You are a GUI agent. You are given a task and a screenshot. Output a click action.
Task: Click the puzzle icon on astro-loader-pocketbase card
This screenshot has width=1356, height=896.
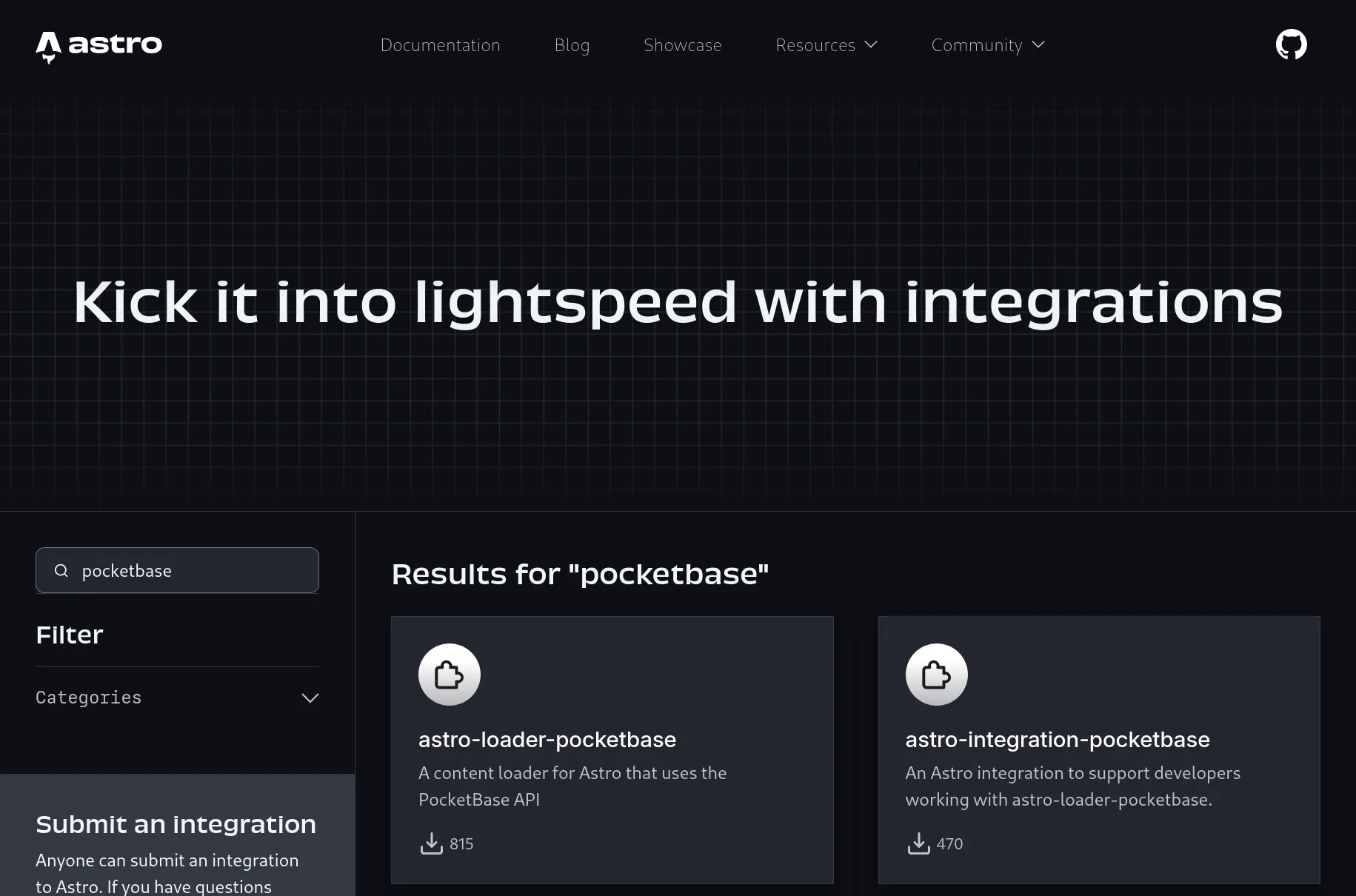click(x=449, y=674)
